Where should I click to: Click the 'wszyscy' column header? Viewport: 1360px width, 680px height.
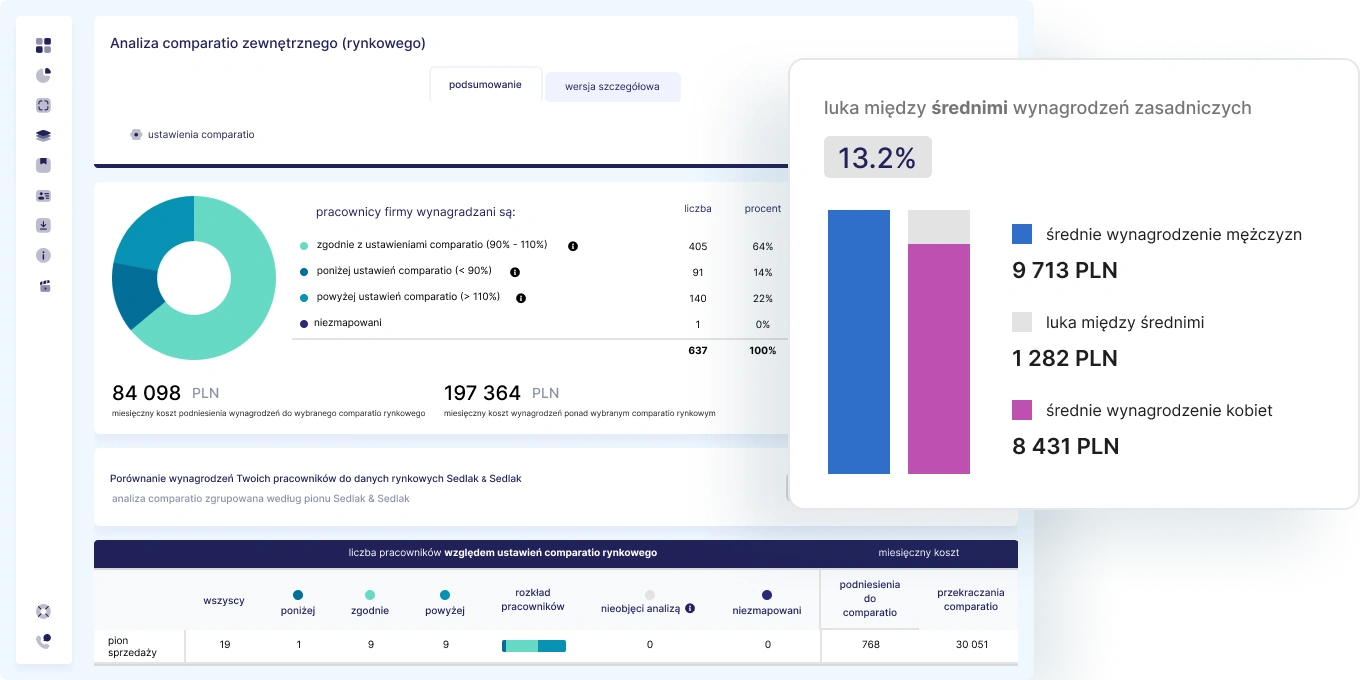224,601
